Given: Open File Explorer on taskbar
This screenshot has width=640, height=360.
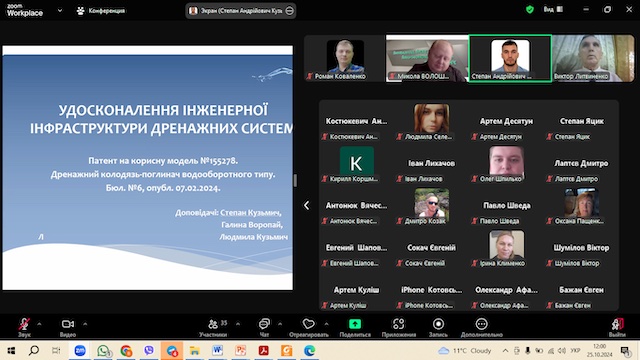Looking at the screenshot, I should point(195,351).
